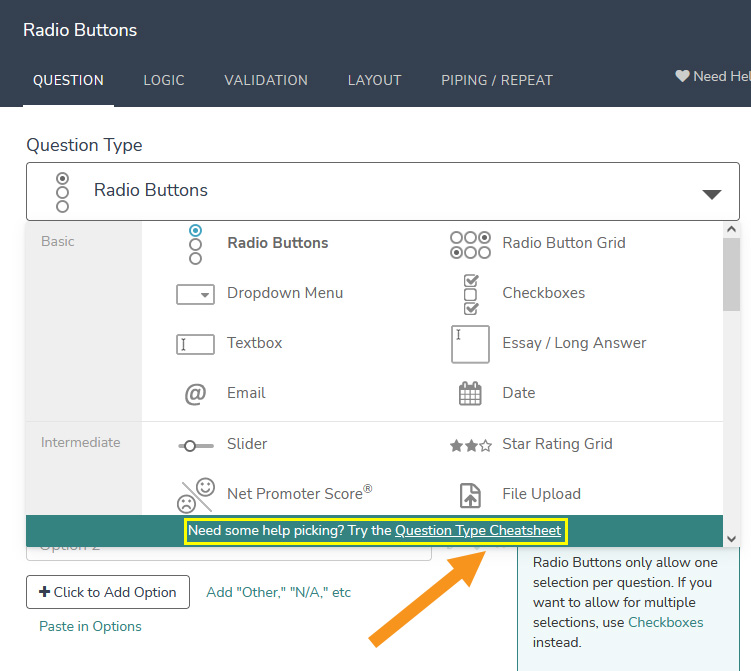Open the Question Type Cheatsheet link
This screenshot has width=751, height=671.
click(x=478, y=531)
